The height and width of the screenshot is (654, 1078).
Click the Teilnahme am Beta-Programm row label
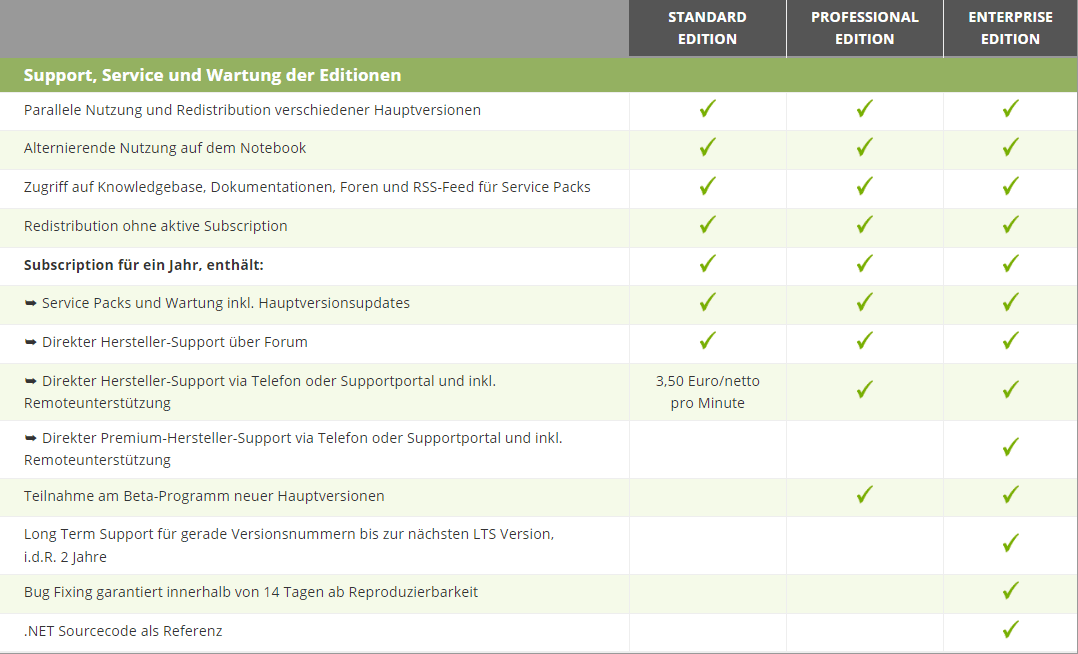(x=204, y=496)
